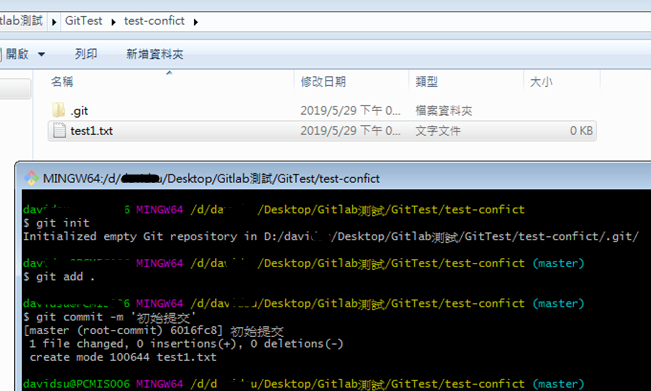
Task: Click the MINGW64 terminal title bar text
Action: 211,178
